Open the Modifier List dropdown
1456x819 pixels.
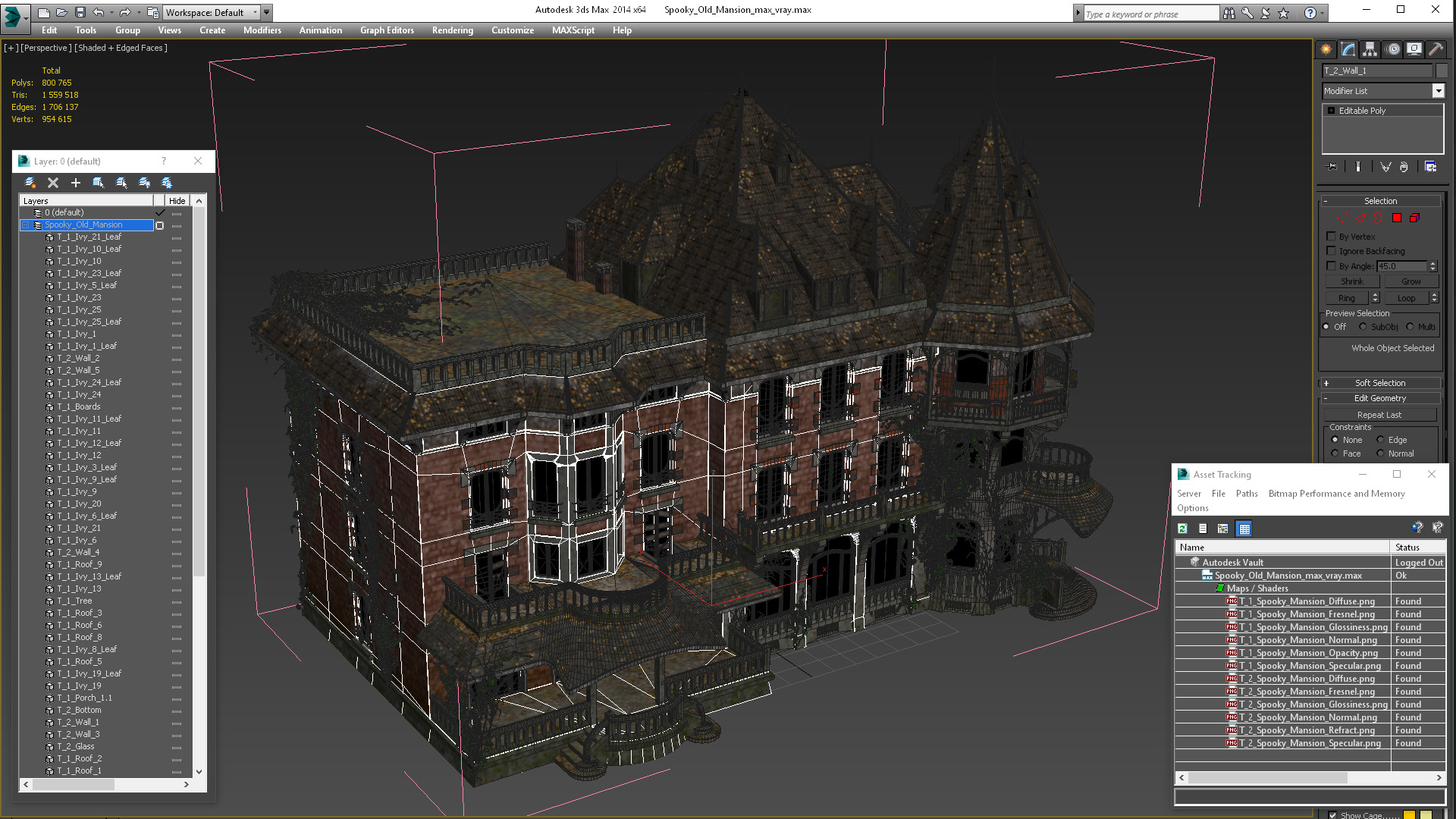pyautogui.click(x=1440, y=91)
